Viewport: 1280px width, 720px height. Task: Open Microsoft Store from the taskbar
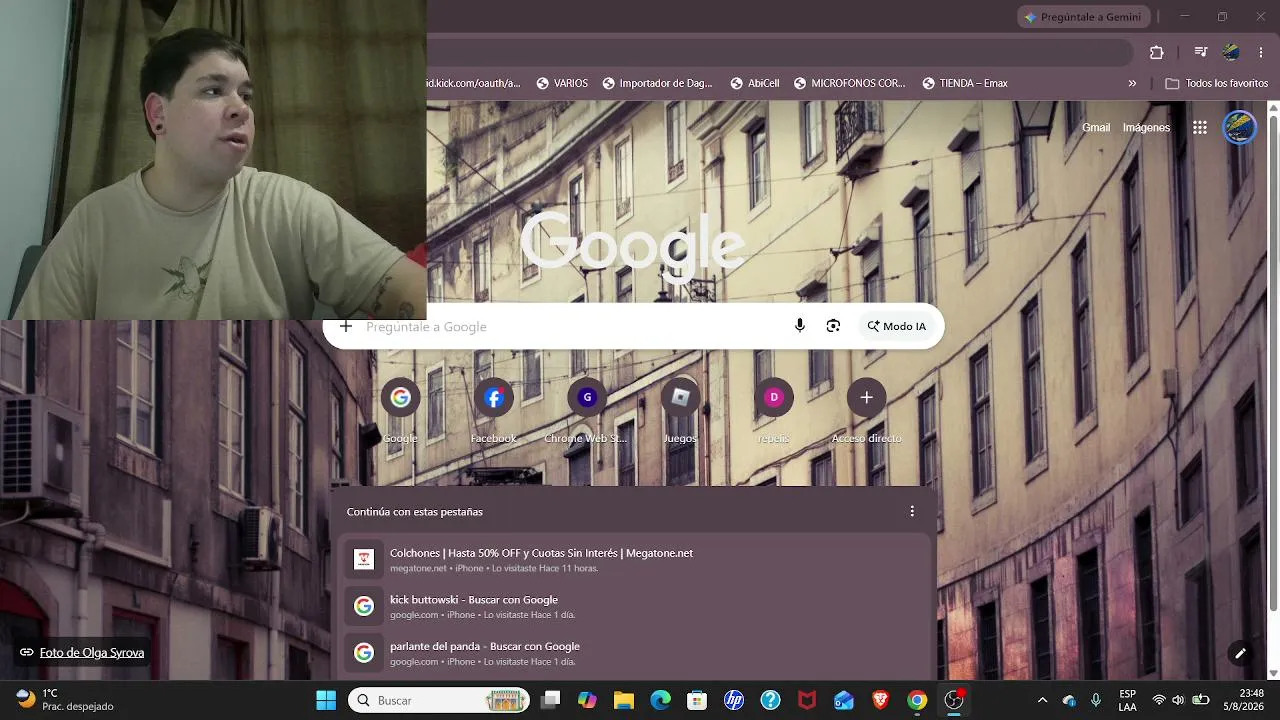[x=697, y=700]
